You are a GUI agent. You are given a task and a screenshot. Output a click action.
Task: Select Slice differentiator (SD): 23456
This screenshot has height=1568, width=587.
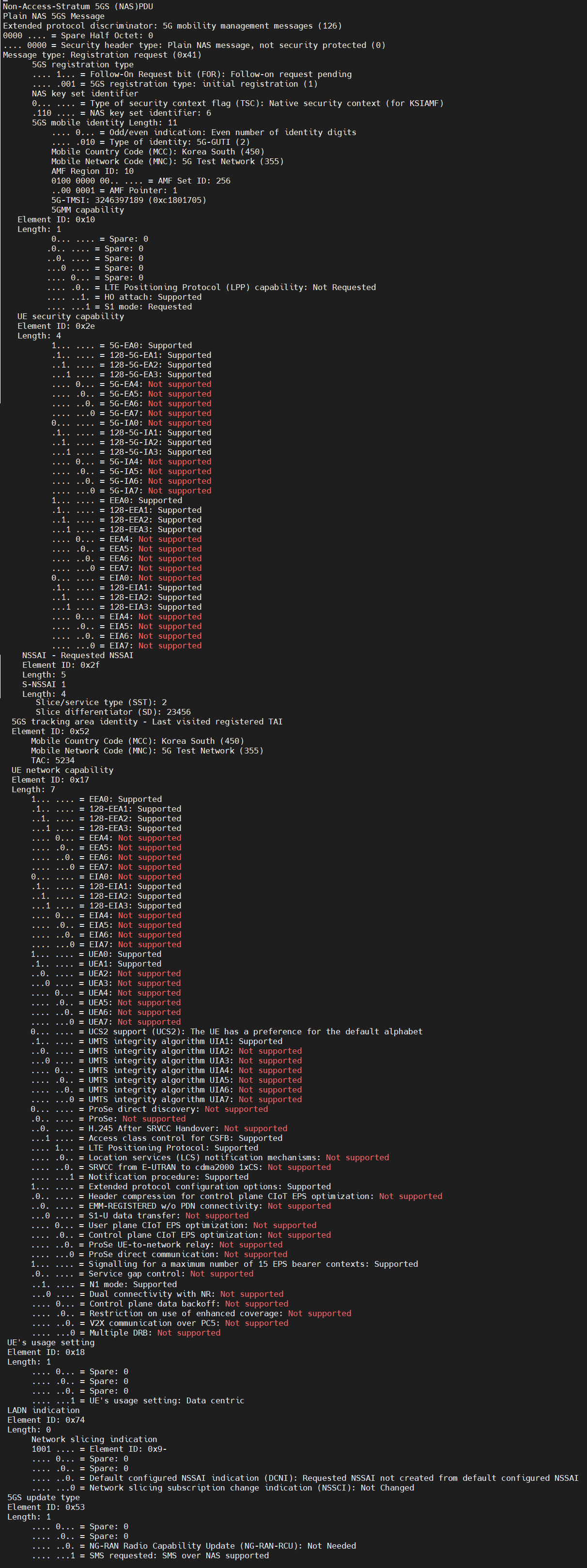click(113, 711)
